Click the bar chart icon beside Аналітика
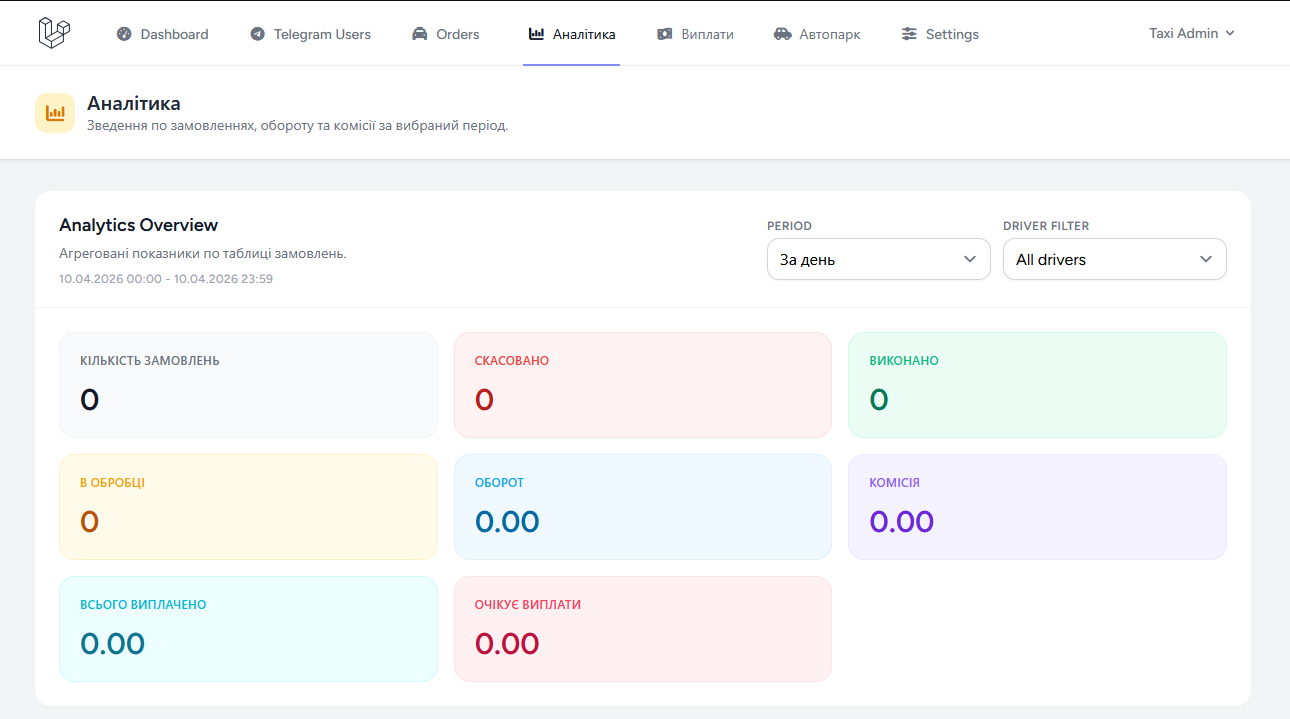This screenshot has height=719, width=1290. (536, 34)
